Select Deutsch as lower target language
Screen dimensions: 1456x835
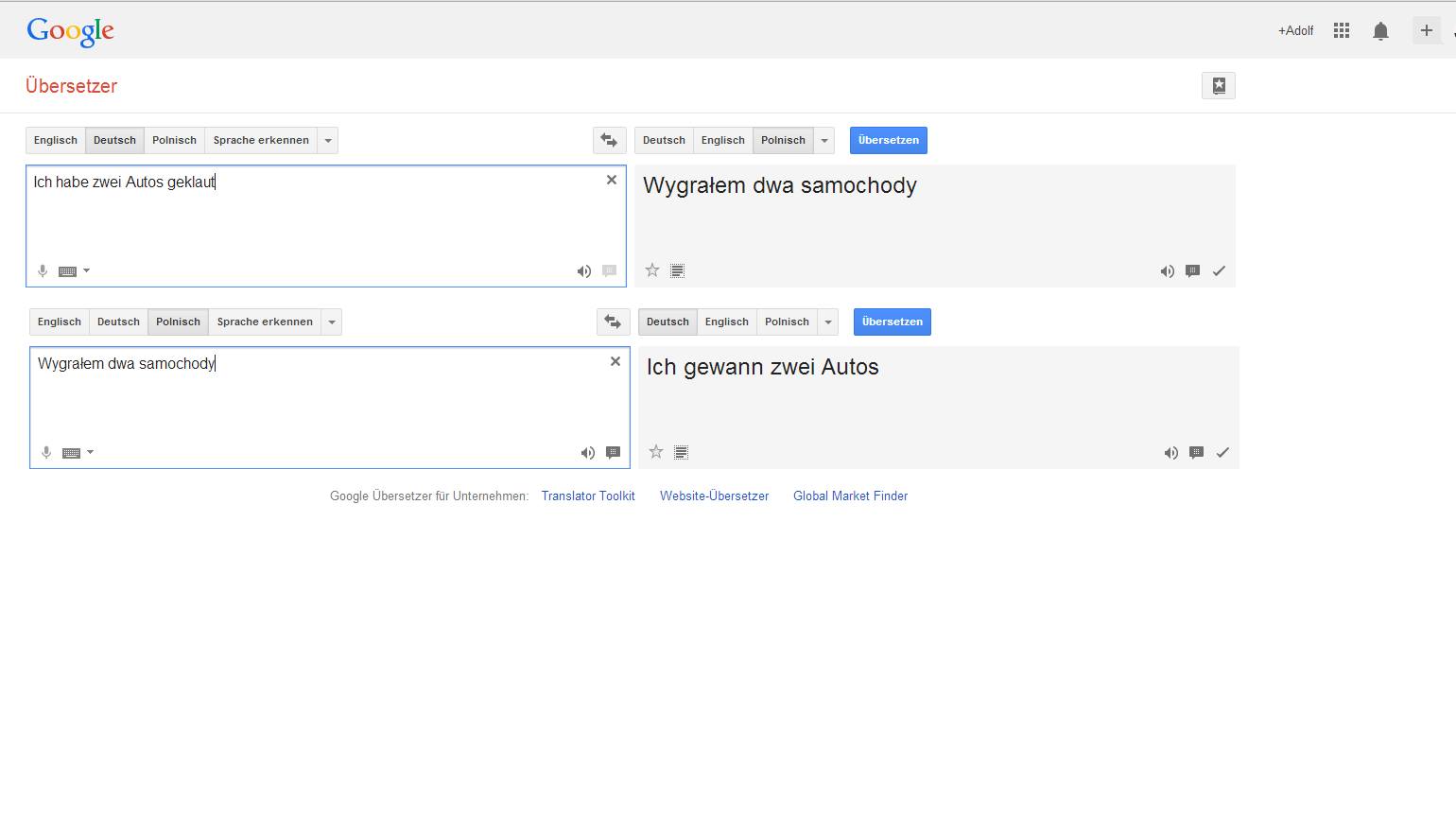[x=667, y=322]
